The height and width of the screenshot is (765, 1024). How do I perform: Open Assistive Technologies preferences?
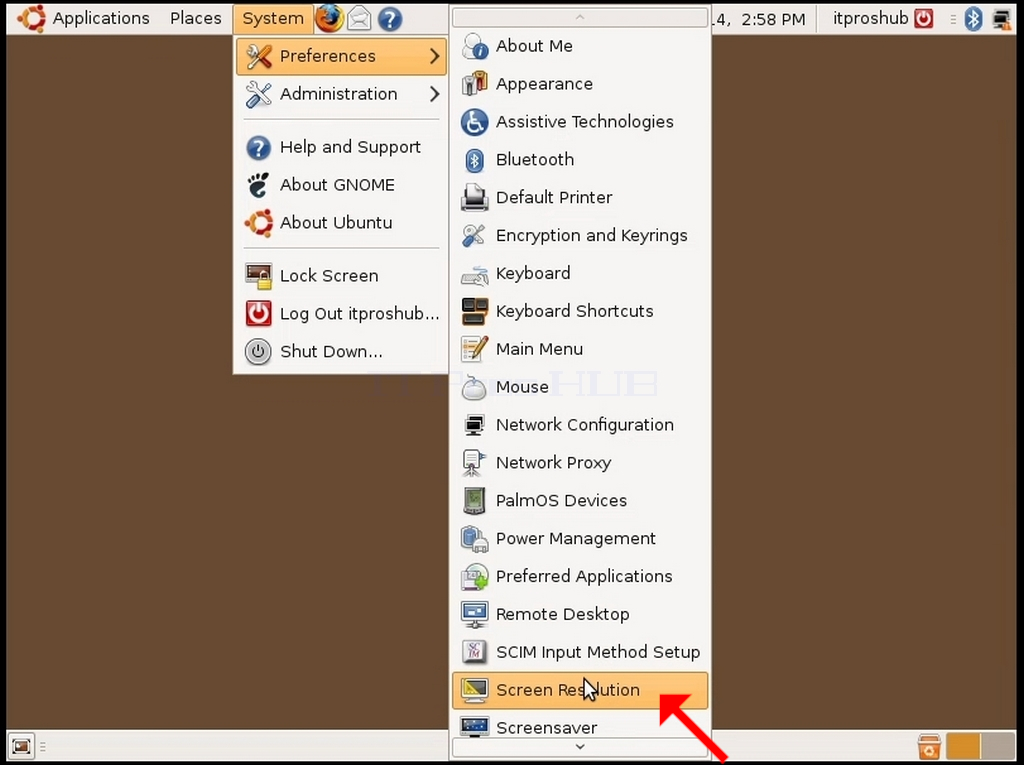pos(580,122)
